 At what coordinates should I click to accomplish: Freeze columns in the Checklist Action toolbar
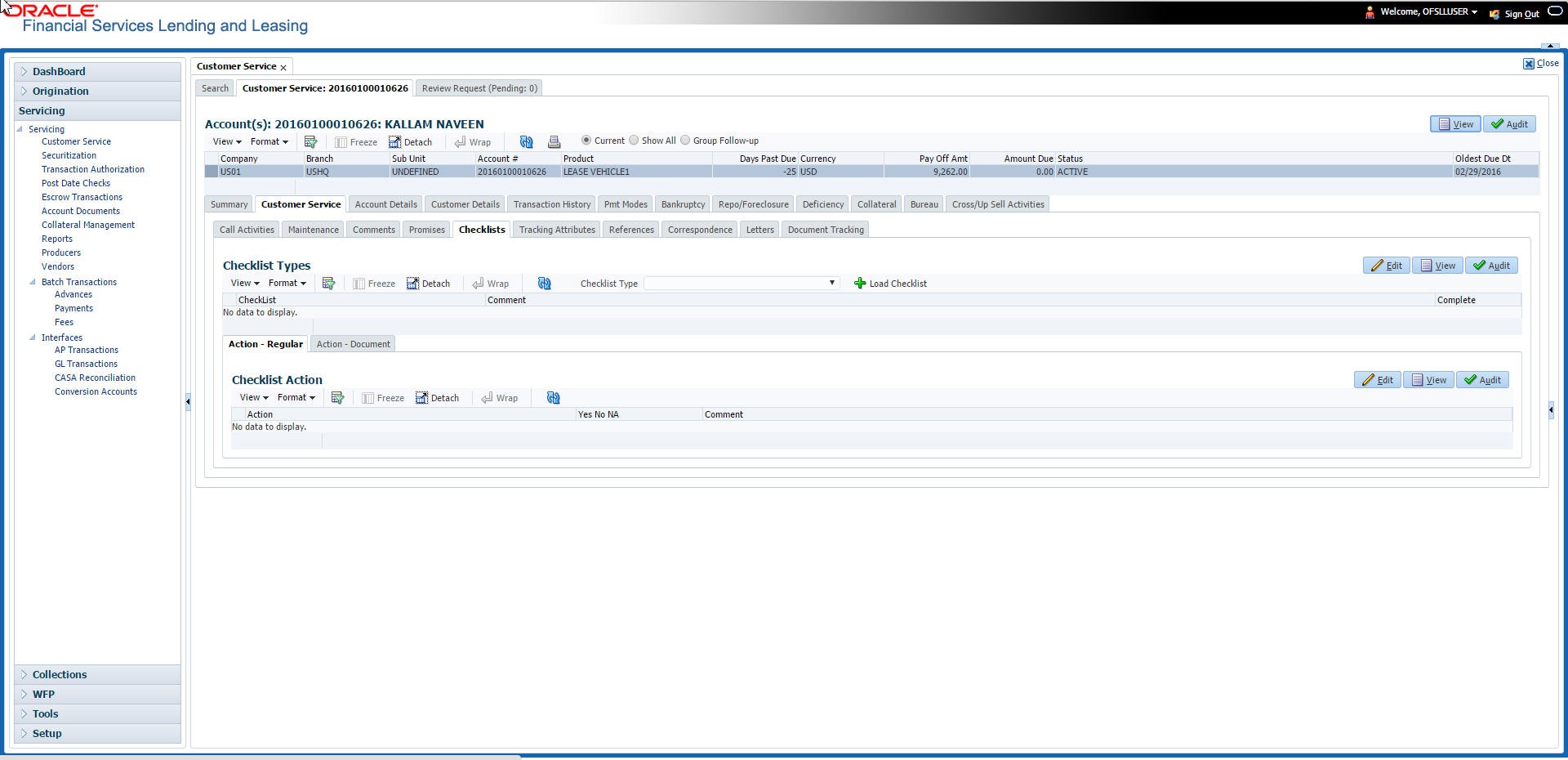[383, 398]
